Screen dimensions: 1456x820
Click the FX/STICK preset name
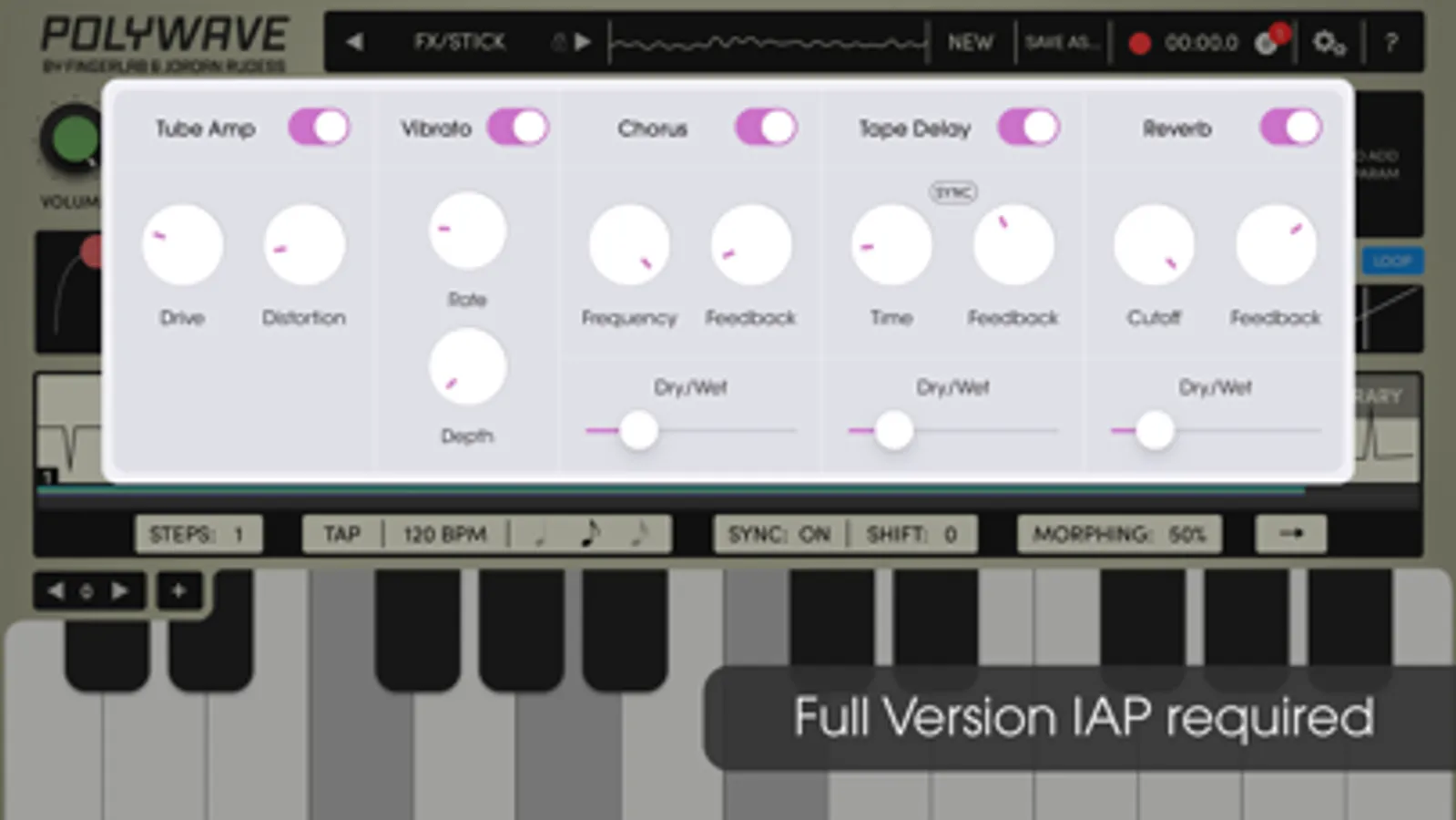coord(460,42)
